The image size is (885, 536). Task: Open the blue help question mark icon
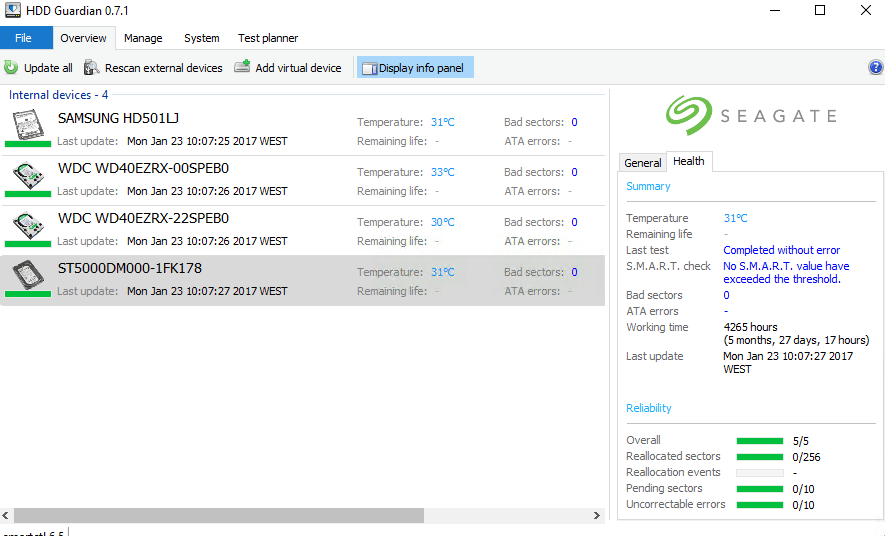[876, 68]
